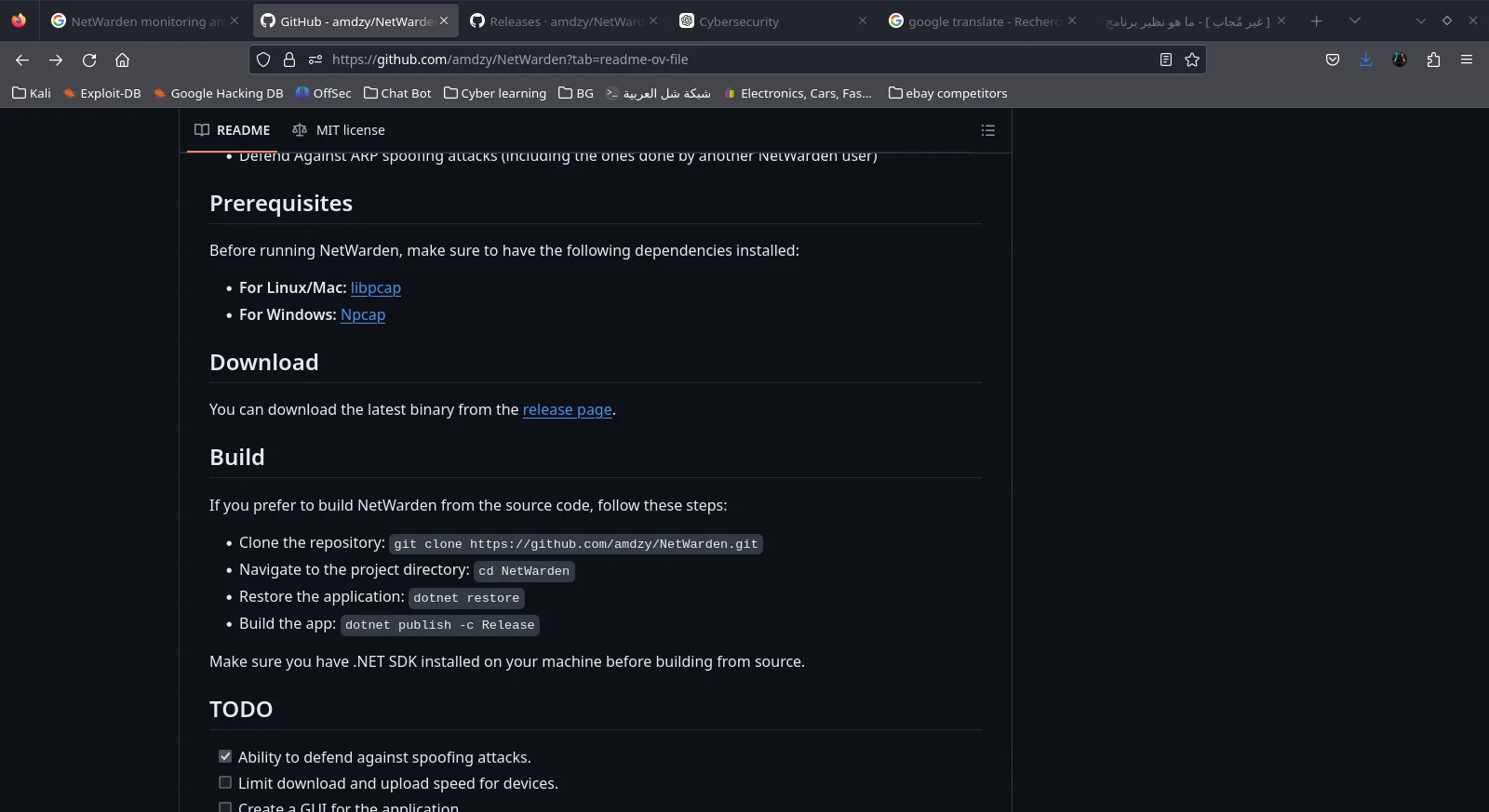Open site permissions icon in address bar
This screenshot has height=812, width=1489.
pyautogui.click(x=315, y=60)
